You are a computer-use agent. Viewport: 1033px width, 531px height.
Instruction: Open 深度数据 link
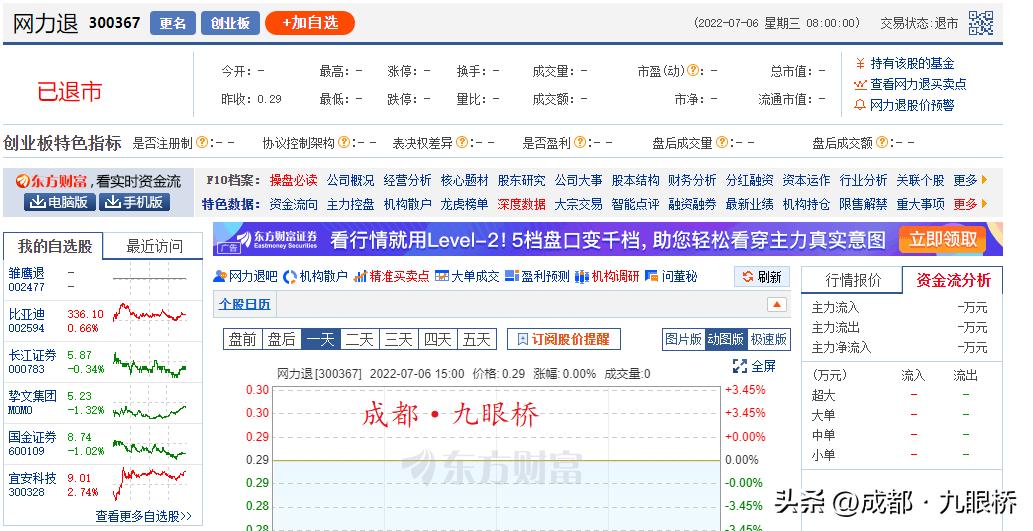click(x=521, y=204)
